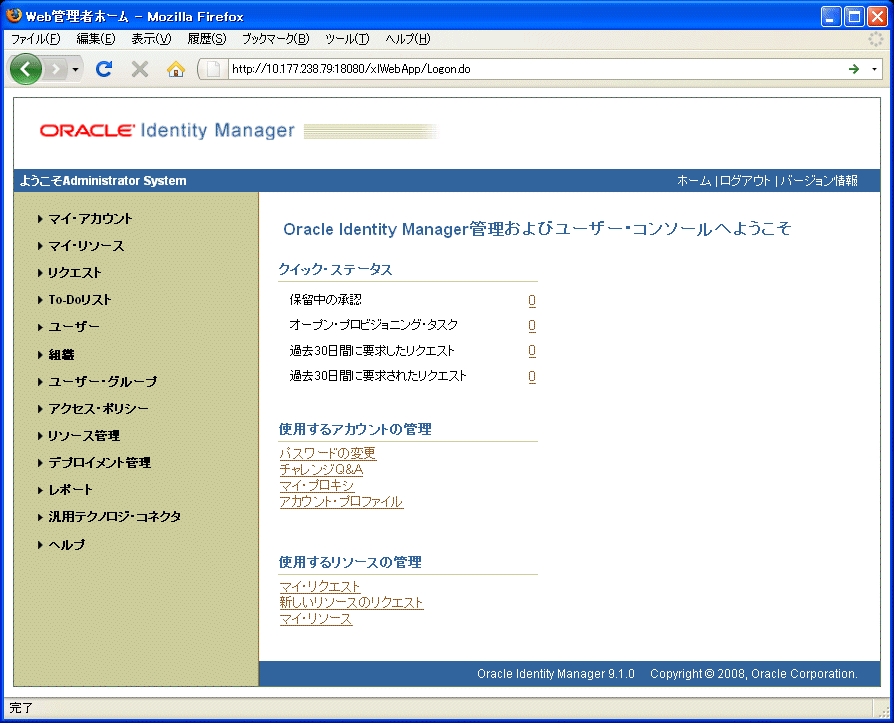The image size is (894, 723).
Task: Click the Oracle Identity Manager logo
Action: coord(167,131)
